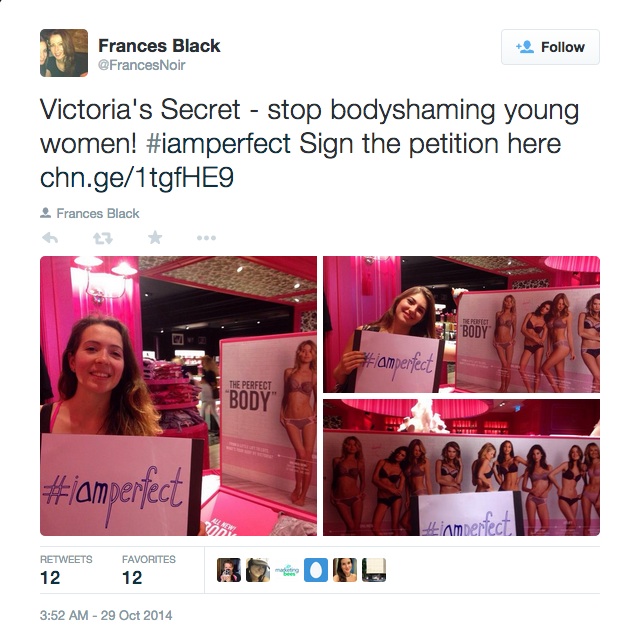Click the Frances Black display name

click(159, 46)
